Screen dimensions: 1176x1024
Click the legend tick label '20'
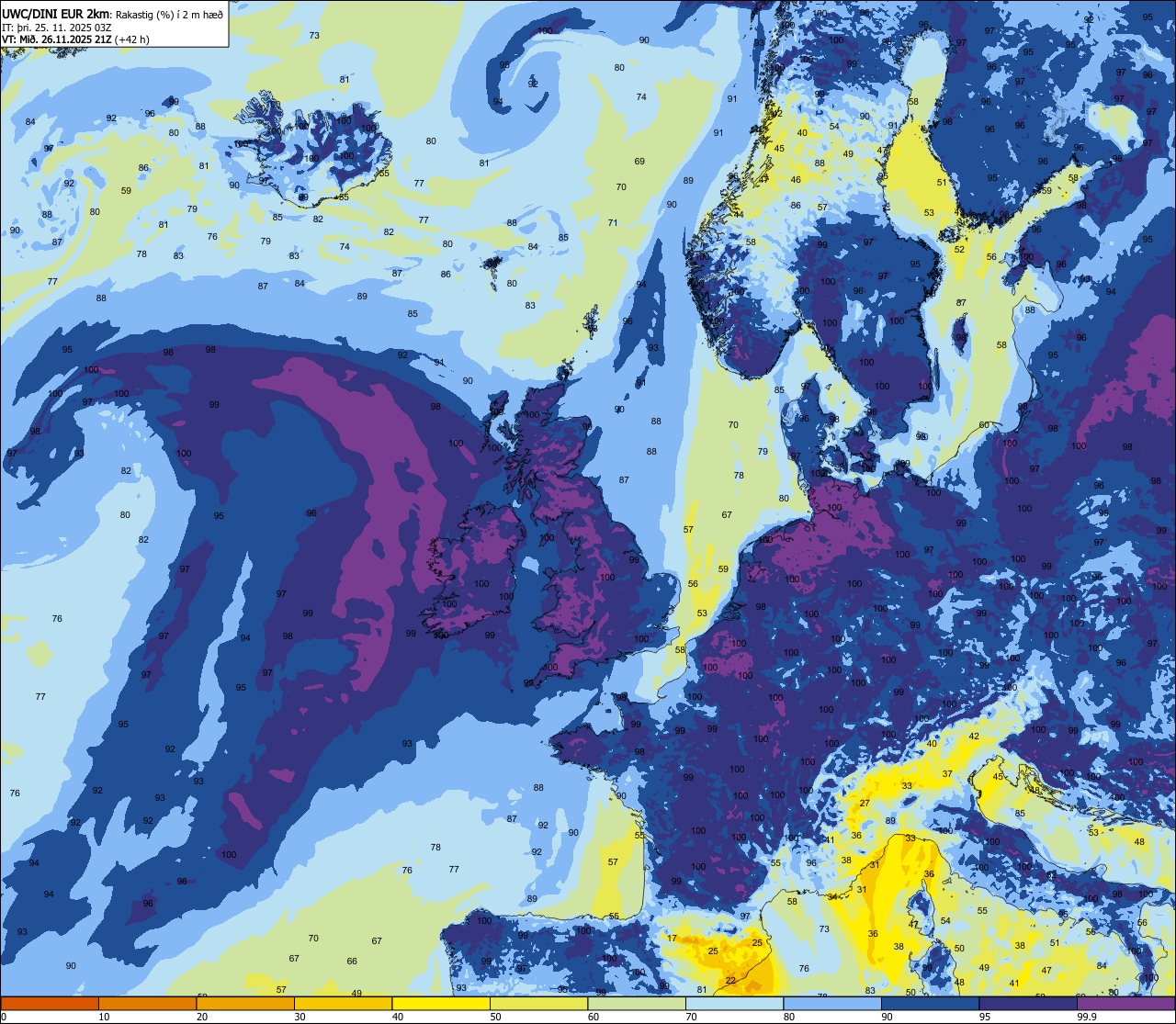coord(202,1017)
